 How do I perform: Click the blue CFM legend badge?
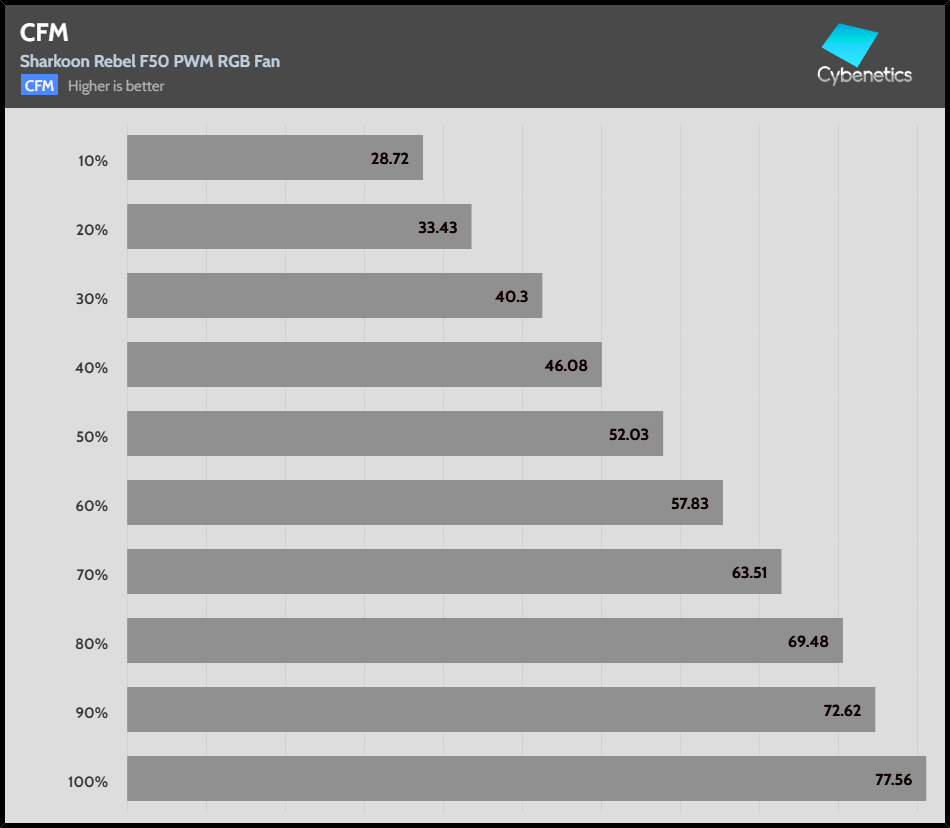(39, 86)
